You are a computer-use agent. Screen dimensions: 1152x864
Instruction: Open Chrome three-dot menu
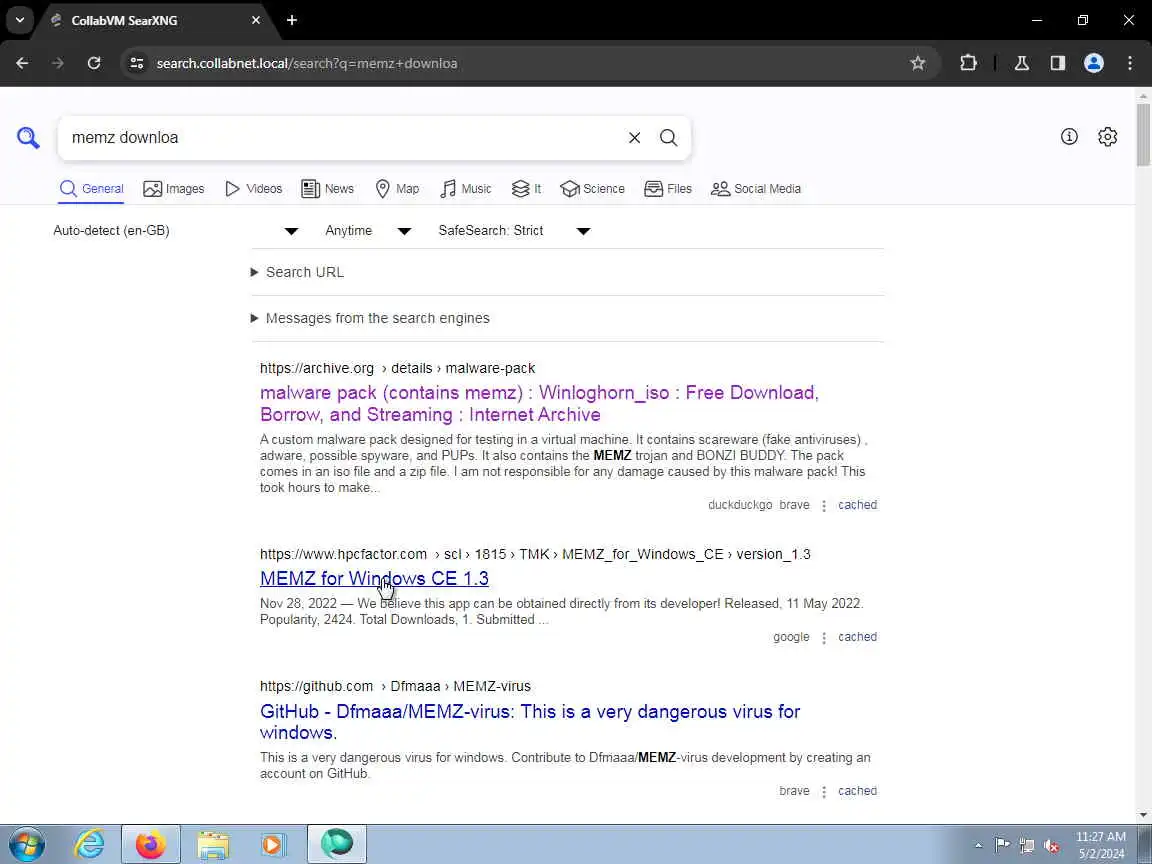click(x=1130, y=63)
